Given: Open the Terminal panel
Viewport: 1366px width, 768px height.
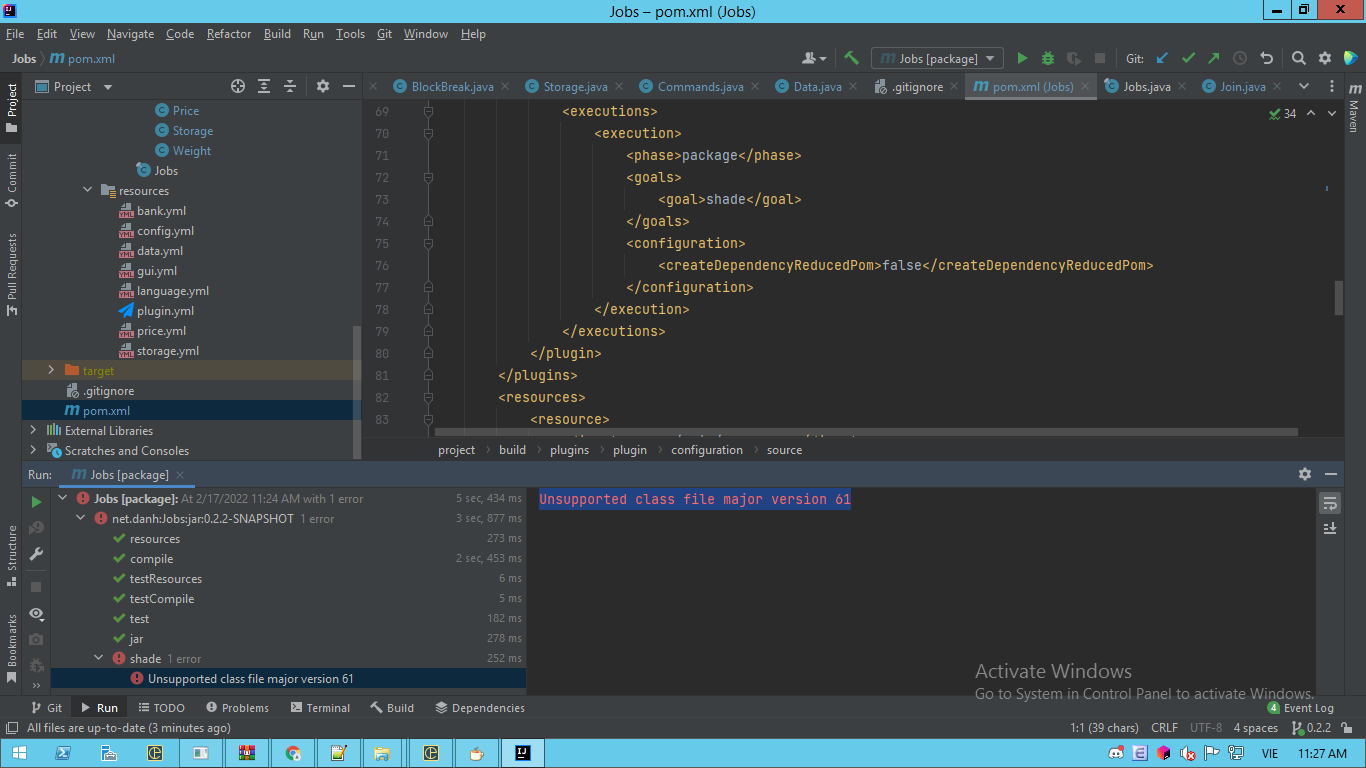Looking at the screenshot, I should [320, 707].
